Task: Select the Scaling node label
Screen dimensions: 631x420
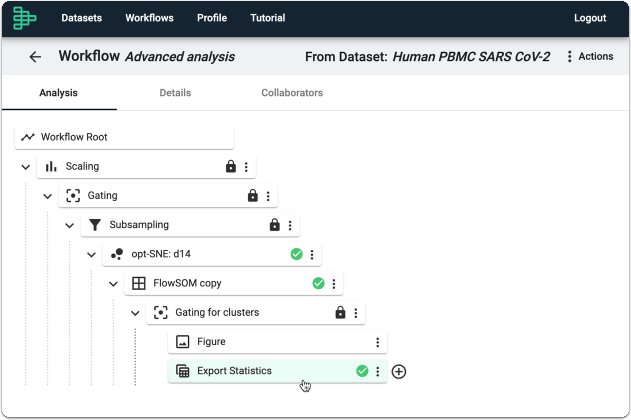Action: coord(82,166)
